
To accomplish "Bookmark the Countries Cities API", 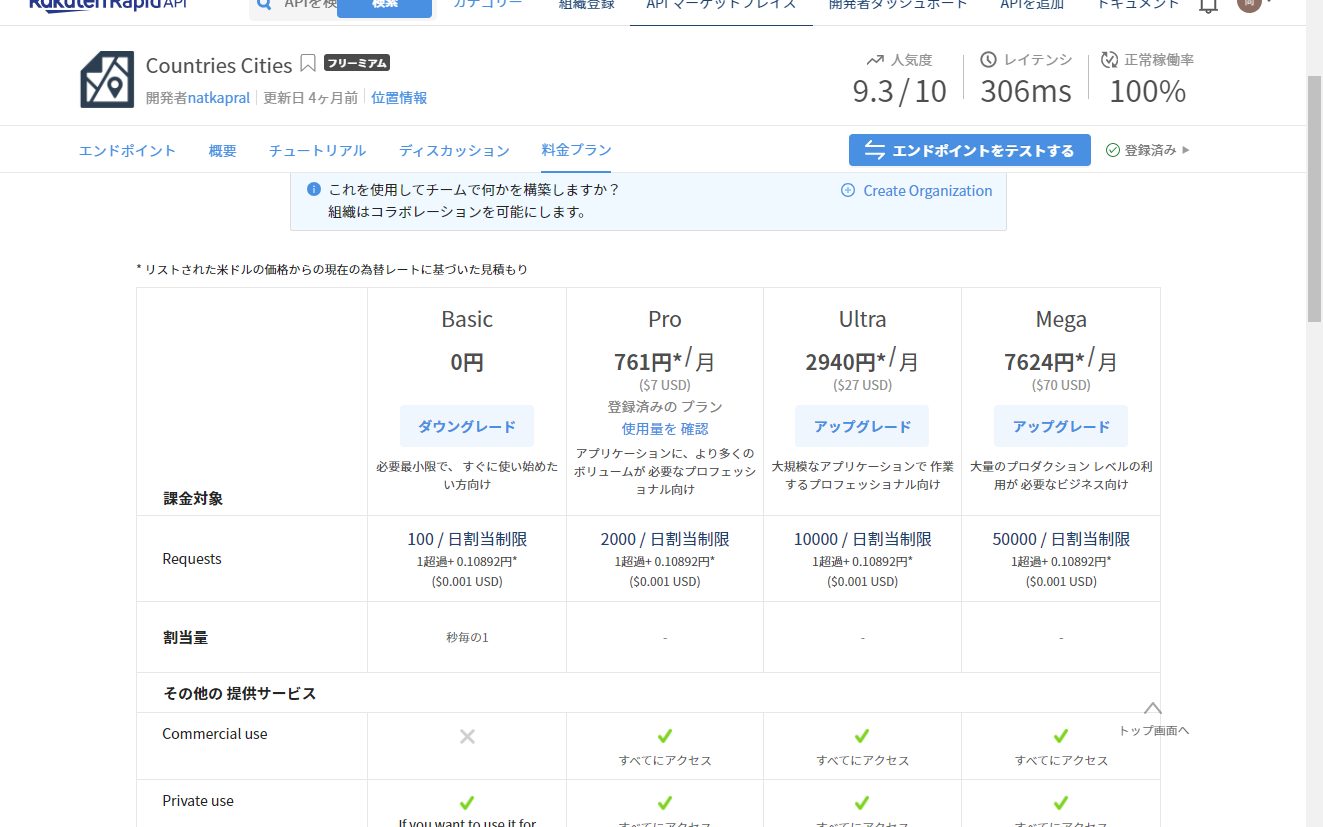I will (x=308, y=64).
